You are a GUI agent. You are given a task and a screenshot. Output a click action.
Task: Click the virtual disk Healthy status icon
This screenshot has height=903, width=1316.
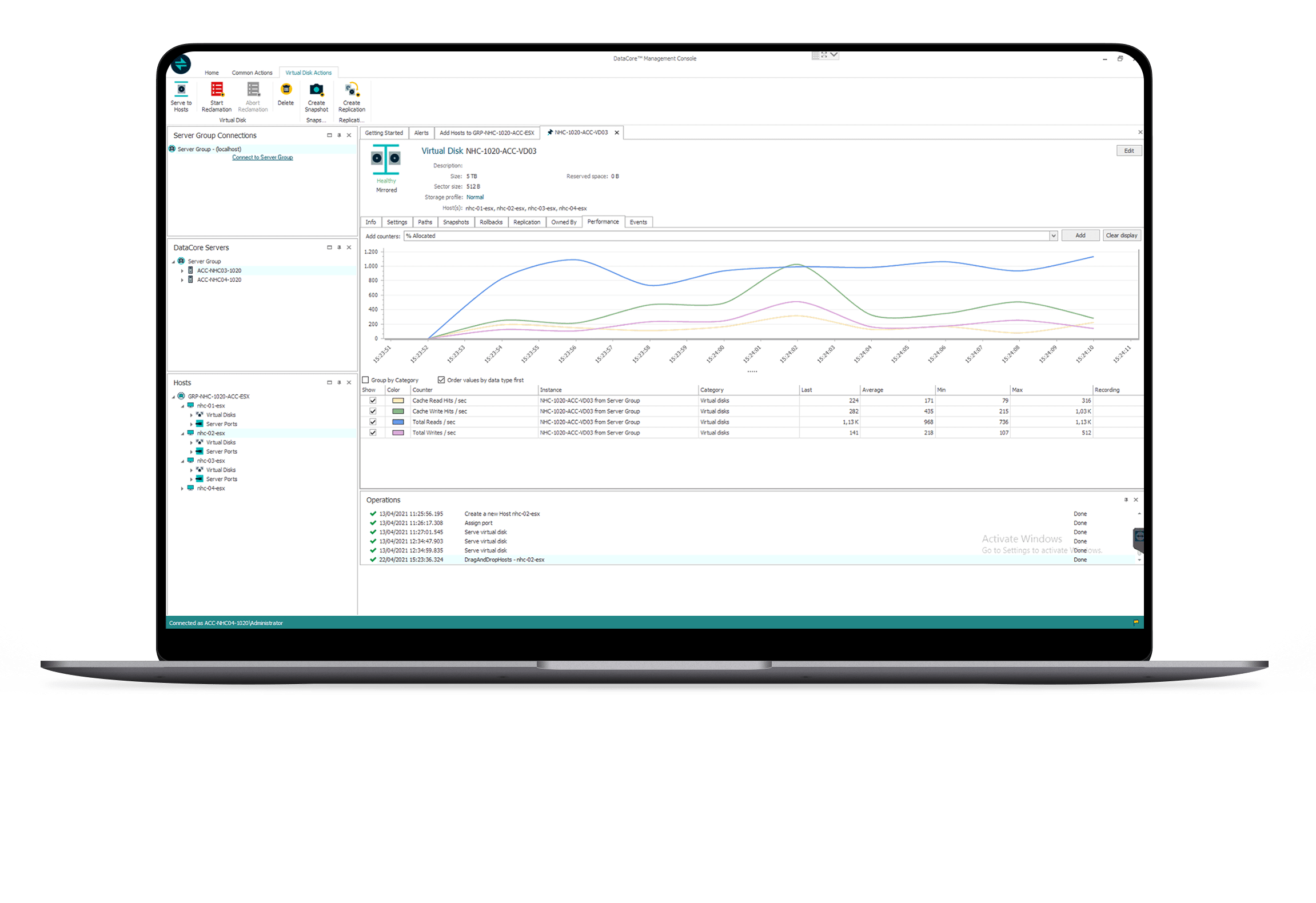coord(386,159)
